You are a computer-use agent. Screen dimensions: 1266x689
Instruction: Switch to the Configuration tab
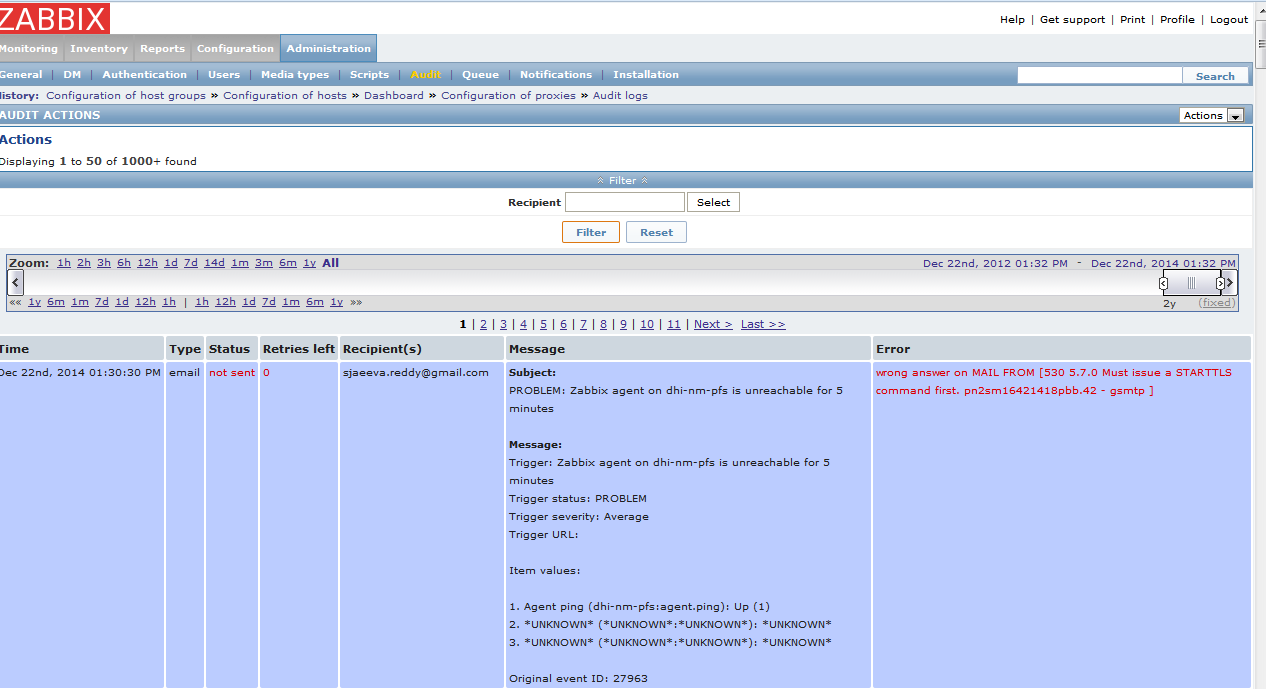[x=235, y=48]
